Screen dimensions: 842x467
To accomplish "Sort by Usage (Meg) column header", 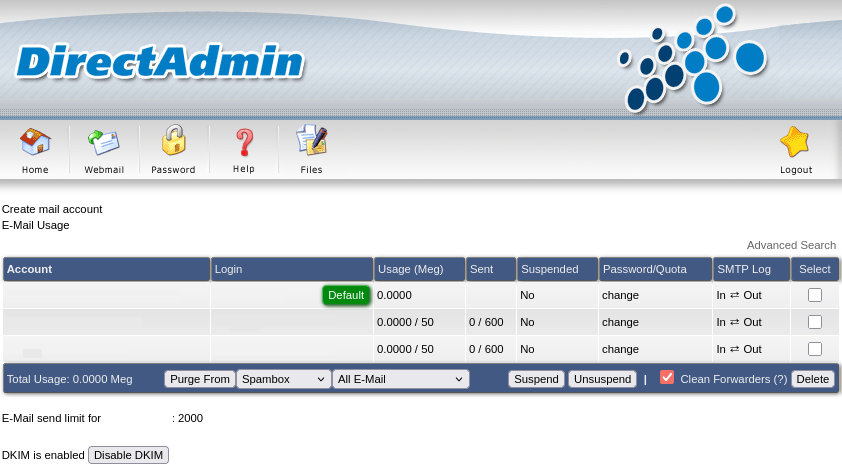I will click(410, 269).
